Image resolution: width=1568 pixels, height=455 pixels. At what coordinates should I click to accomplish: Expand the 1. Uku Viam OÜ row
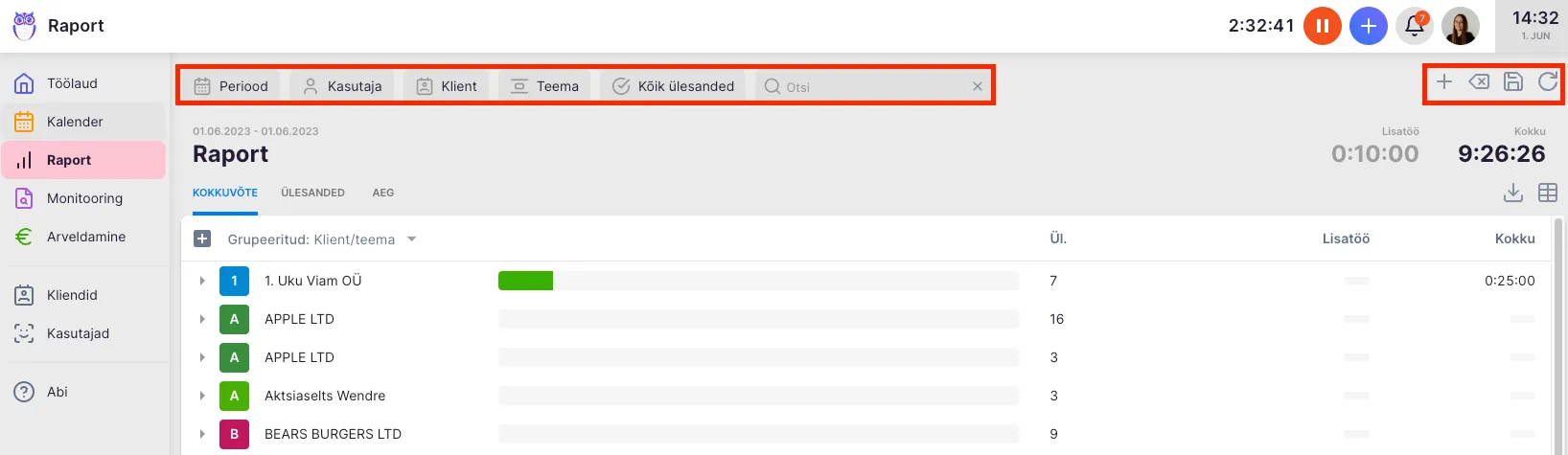[202, 281]
